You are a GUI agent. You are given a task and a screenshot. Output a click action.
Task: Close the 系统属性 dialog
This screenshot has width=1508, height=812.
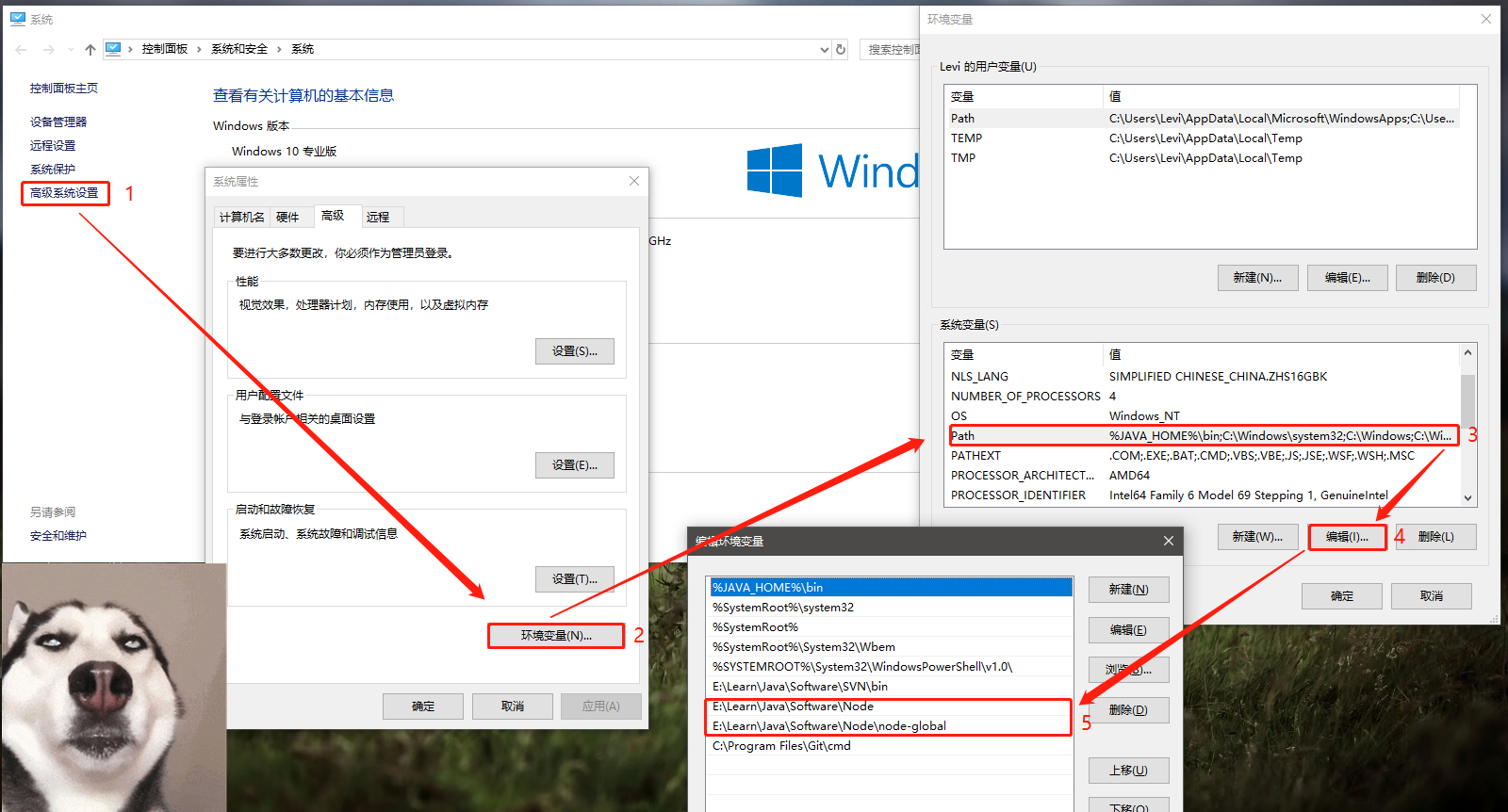[634, 181]
